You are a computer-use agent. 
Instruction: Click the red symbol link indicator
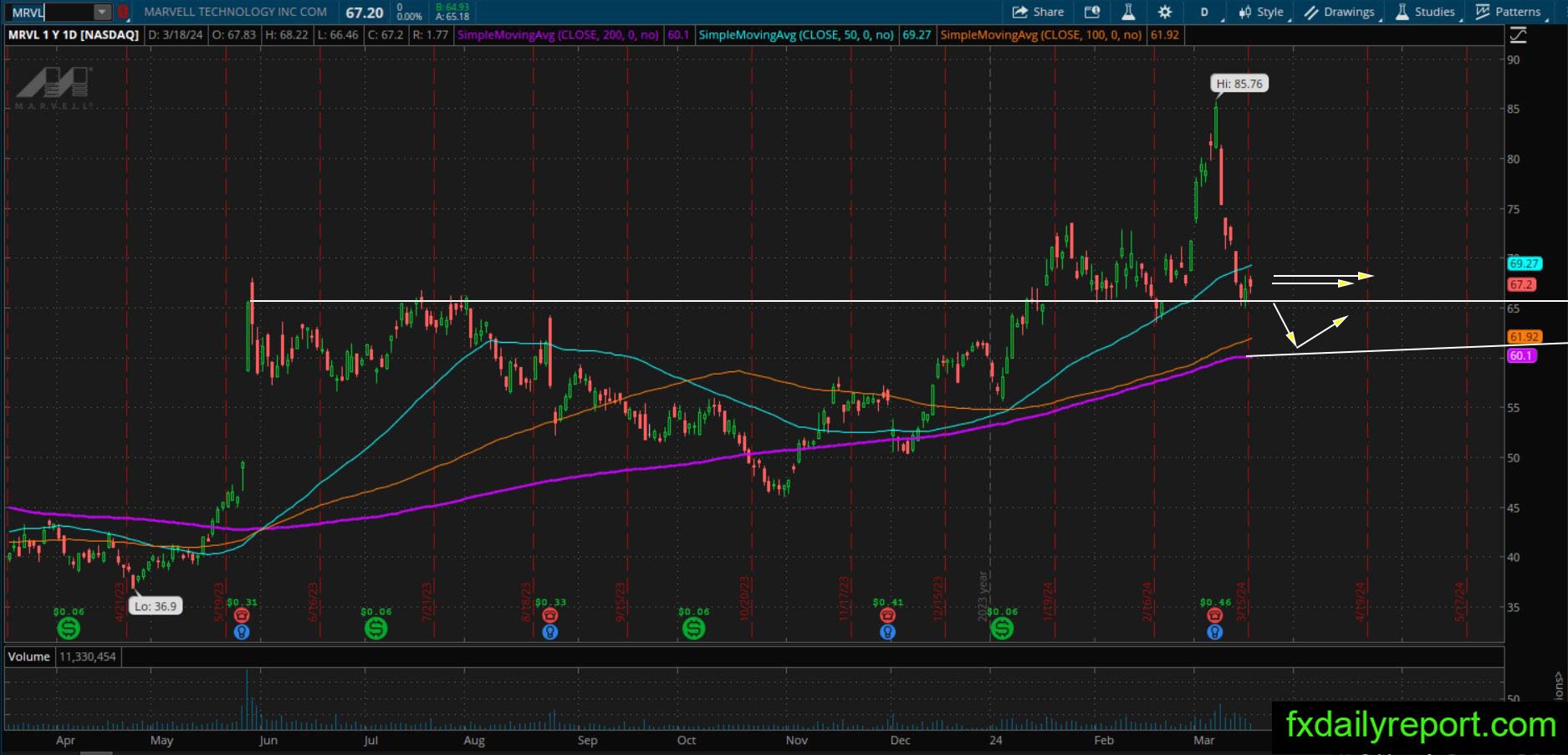(x=122, y=13)
